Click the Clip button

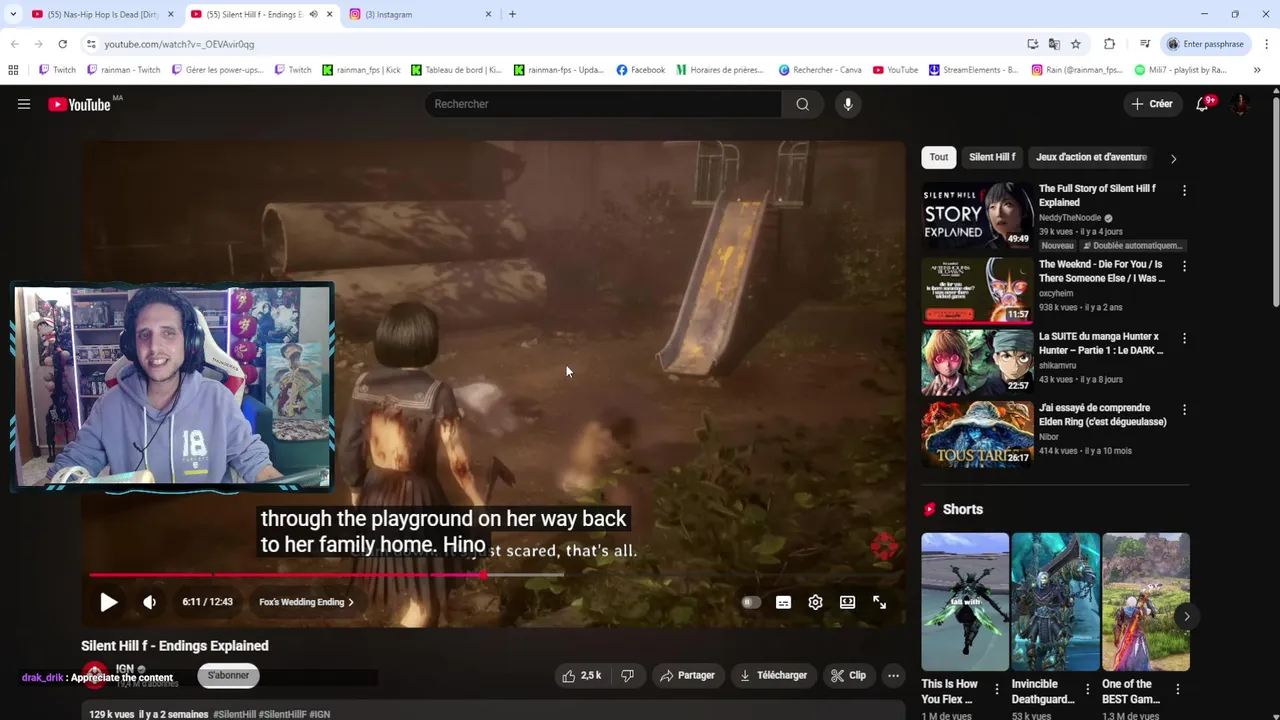[849, 675]
